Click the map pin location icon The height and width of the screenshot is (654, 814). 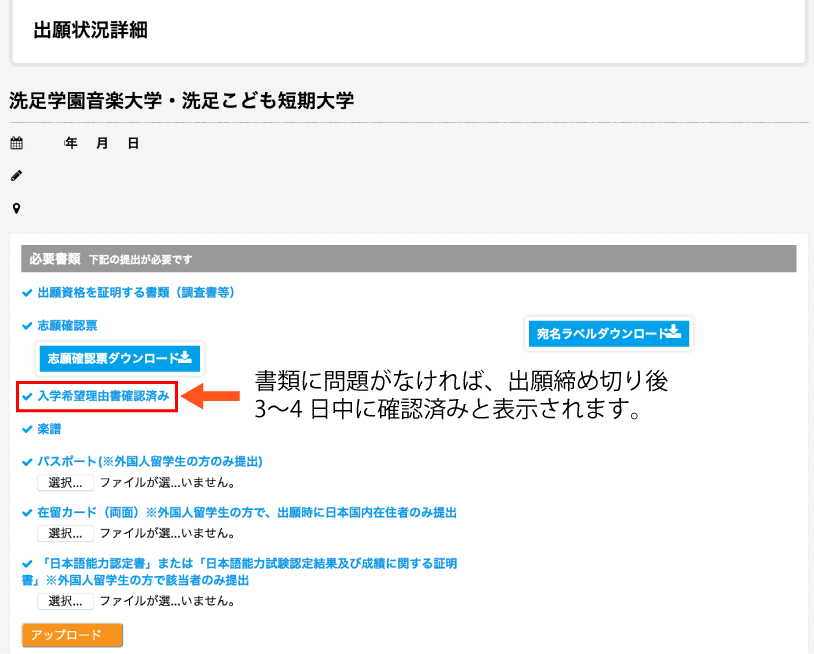(x=17, y=209)
